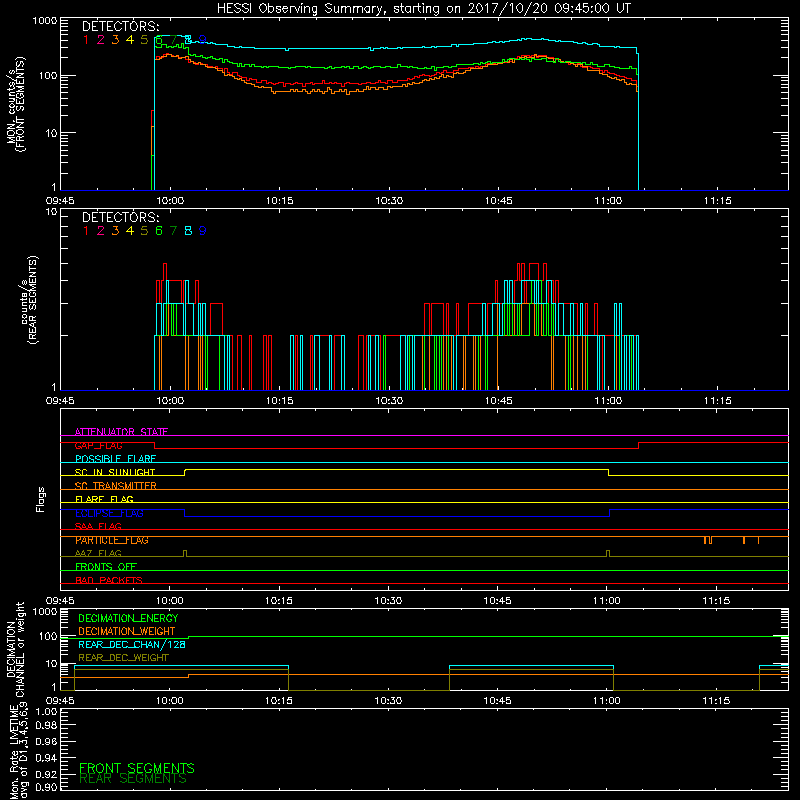
Task: Select yellow detector number 4 in front segments legend
Action: coord(130,39)
